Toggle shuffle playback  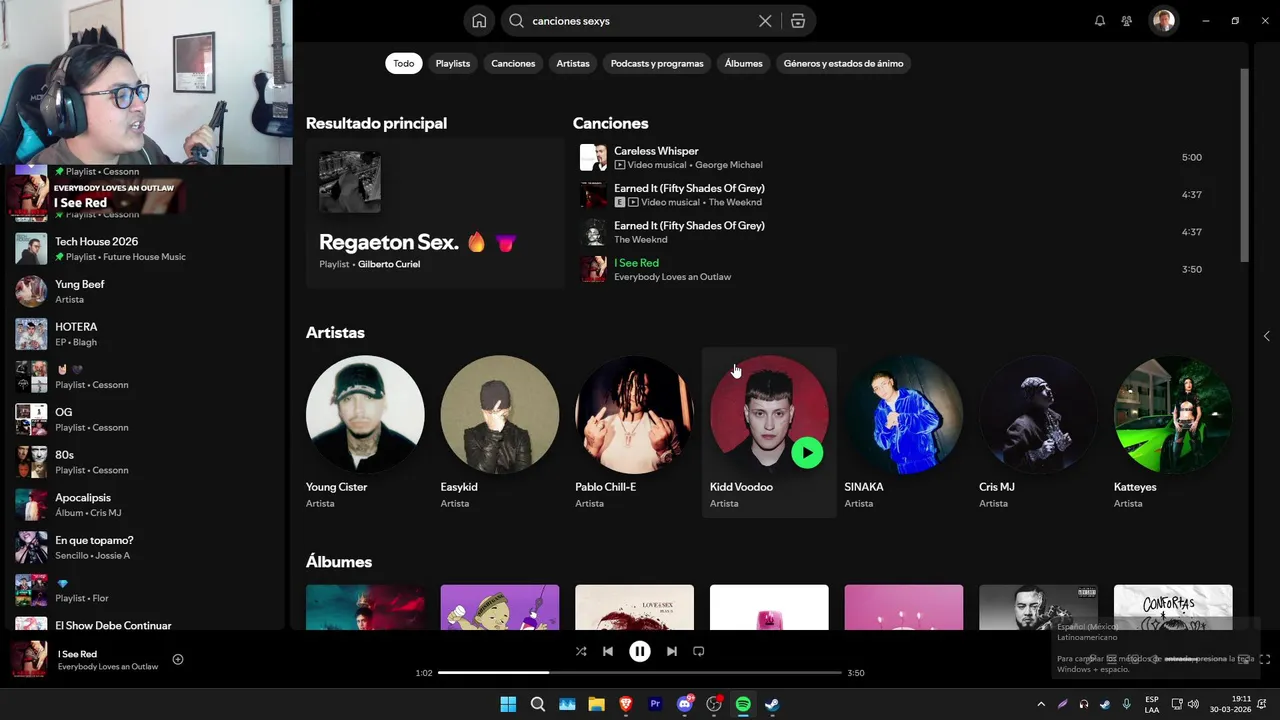[x=581, y=651]
